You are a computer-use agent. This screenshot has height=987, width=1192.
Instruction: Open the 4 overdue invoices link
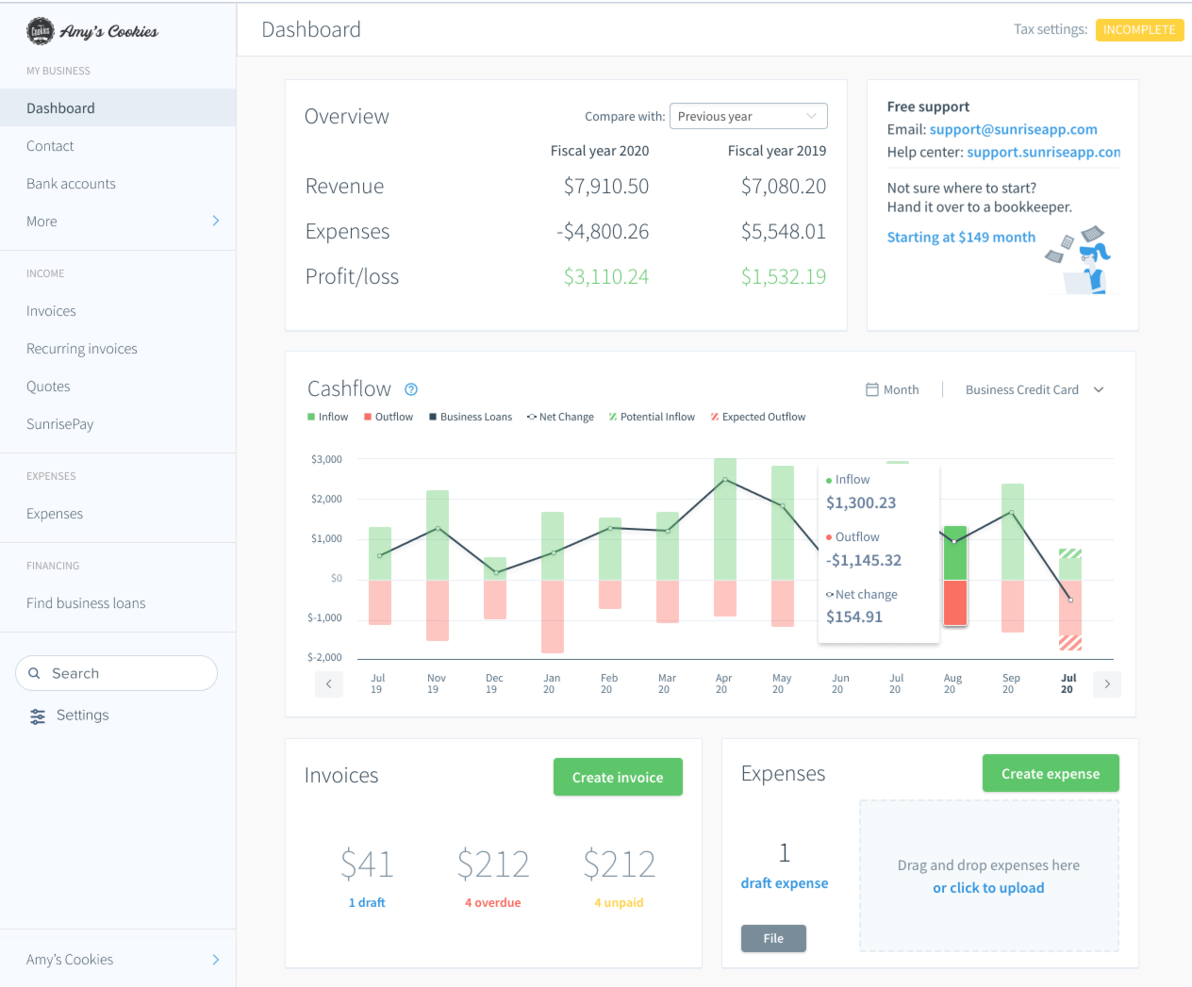point(492,902)
